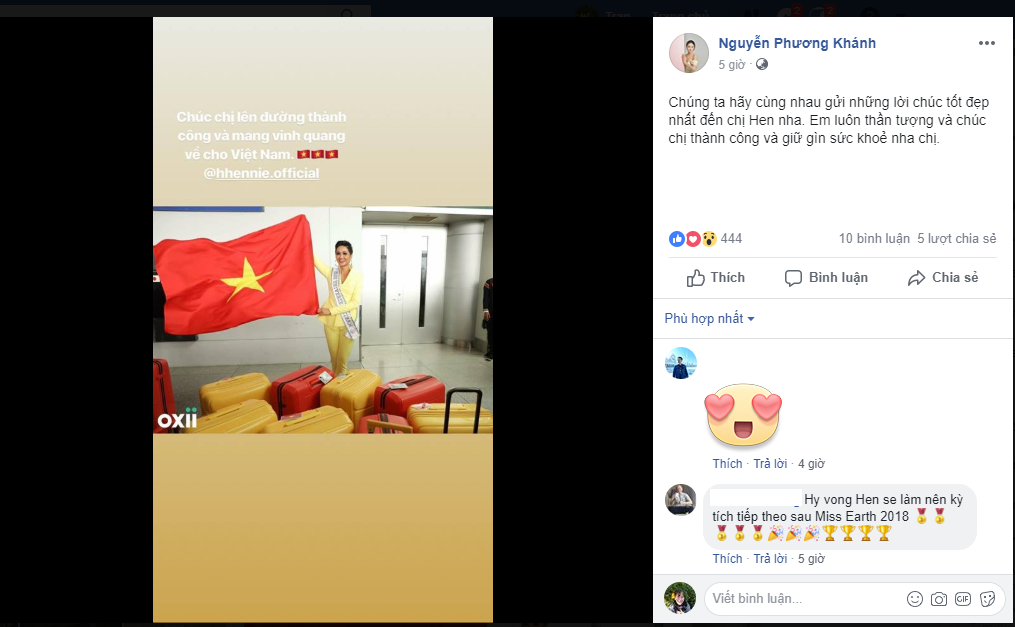
Task: View the 5 lượt chia sẻ shares
Action: point(957,239)
